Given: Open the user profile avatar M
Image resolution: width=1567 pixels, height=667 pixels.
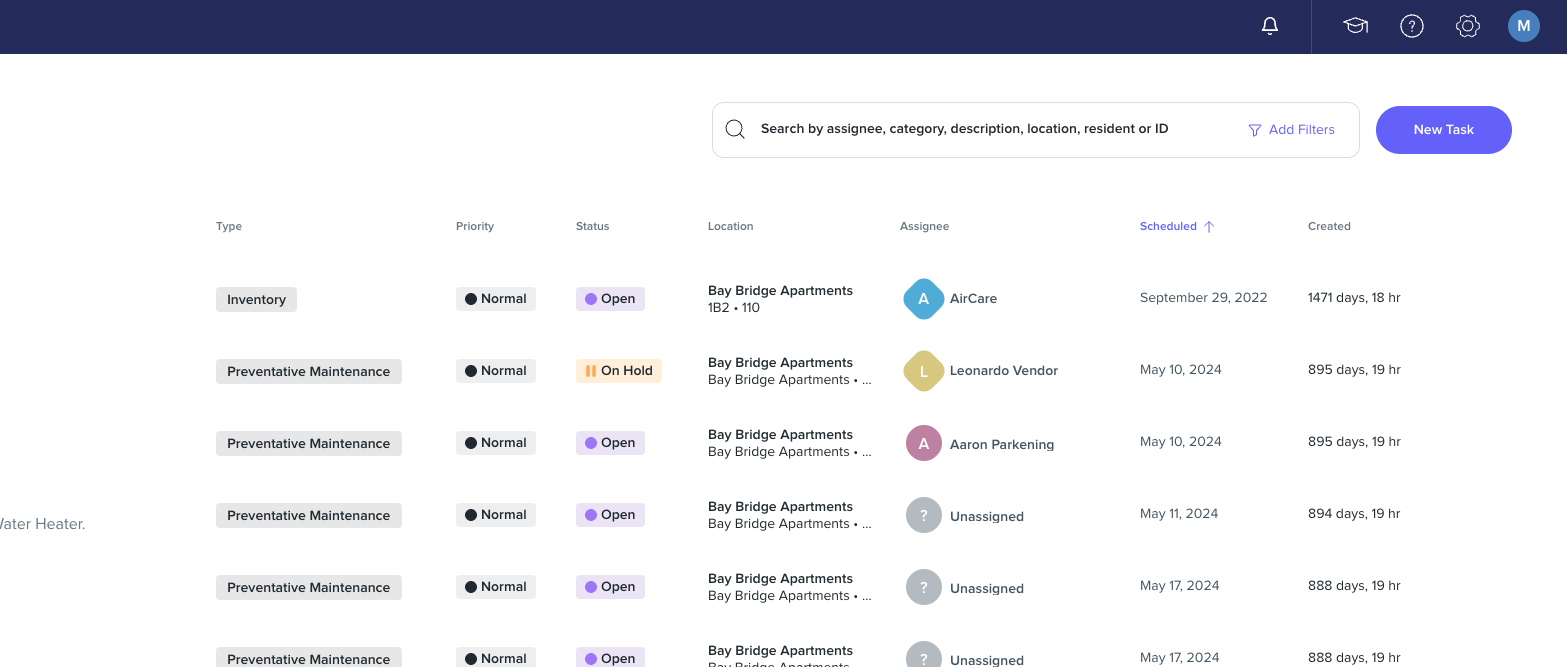Looking at the screenshot, I should point(1523,27).
